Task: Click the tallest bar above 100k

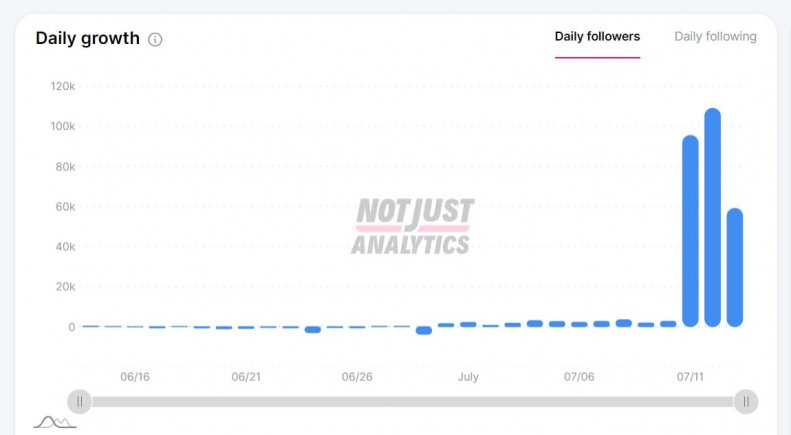Action: click(712, 217)
